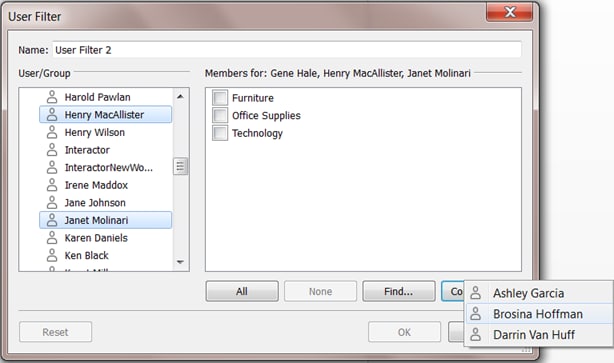
Task: Click the user icon beside Henry Wilson
Action: point(52,132)
